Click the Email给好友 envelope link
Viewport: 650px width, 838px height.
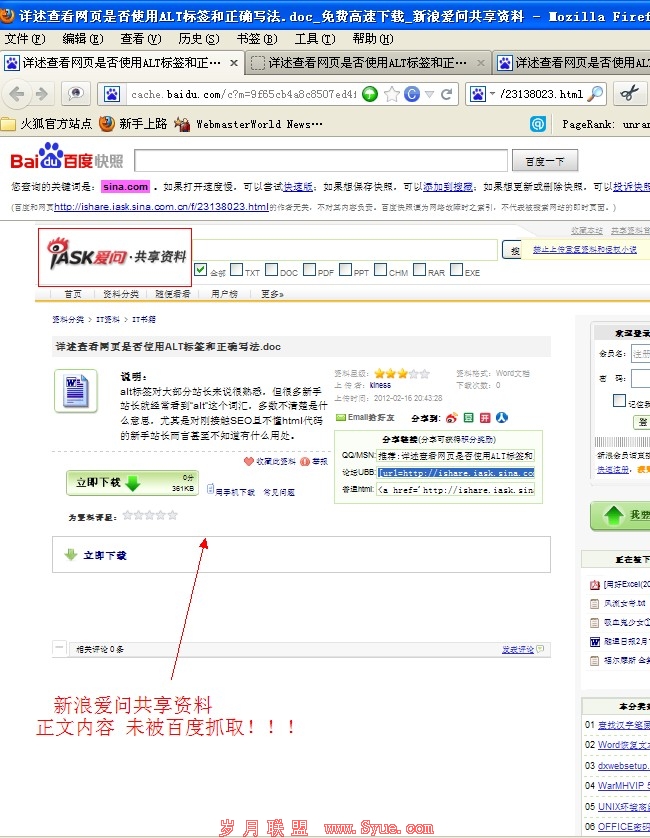[x=365, y=417]
